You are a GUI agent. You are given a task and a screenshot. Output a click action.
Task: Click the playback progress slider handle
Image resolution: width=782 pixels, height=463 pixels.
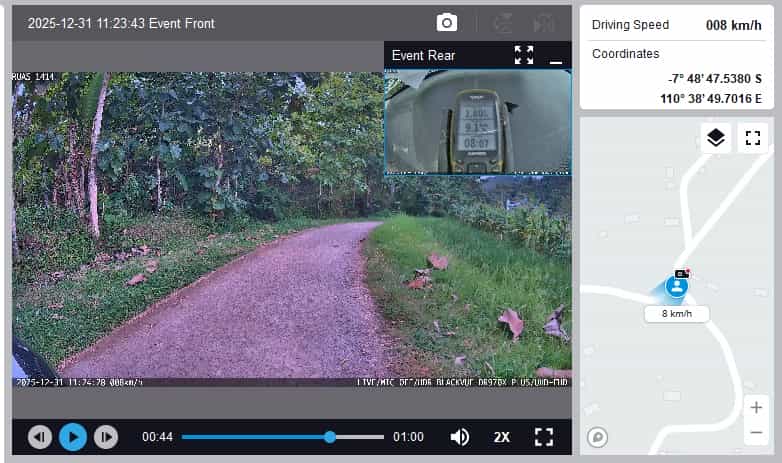(x=330, y=437)
